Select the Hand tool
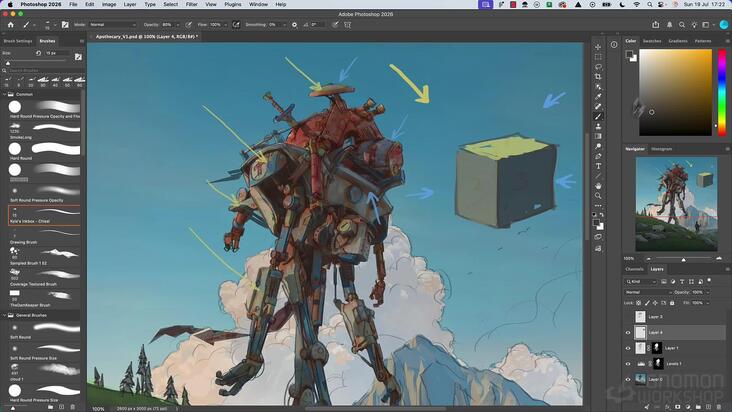Viewport: 732px width, 412px height. [598, 186]
